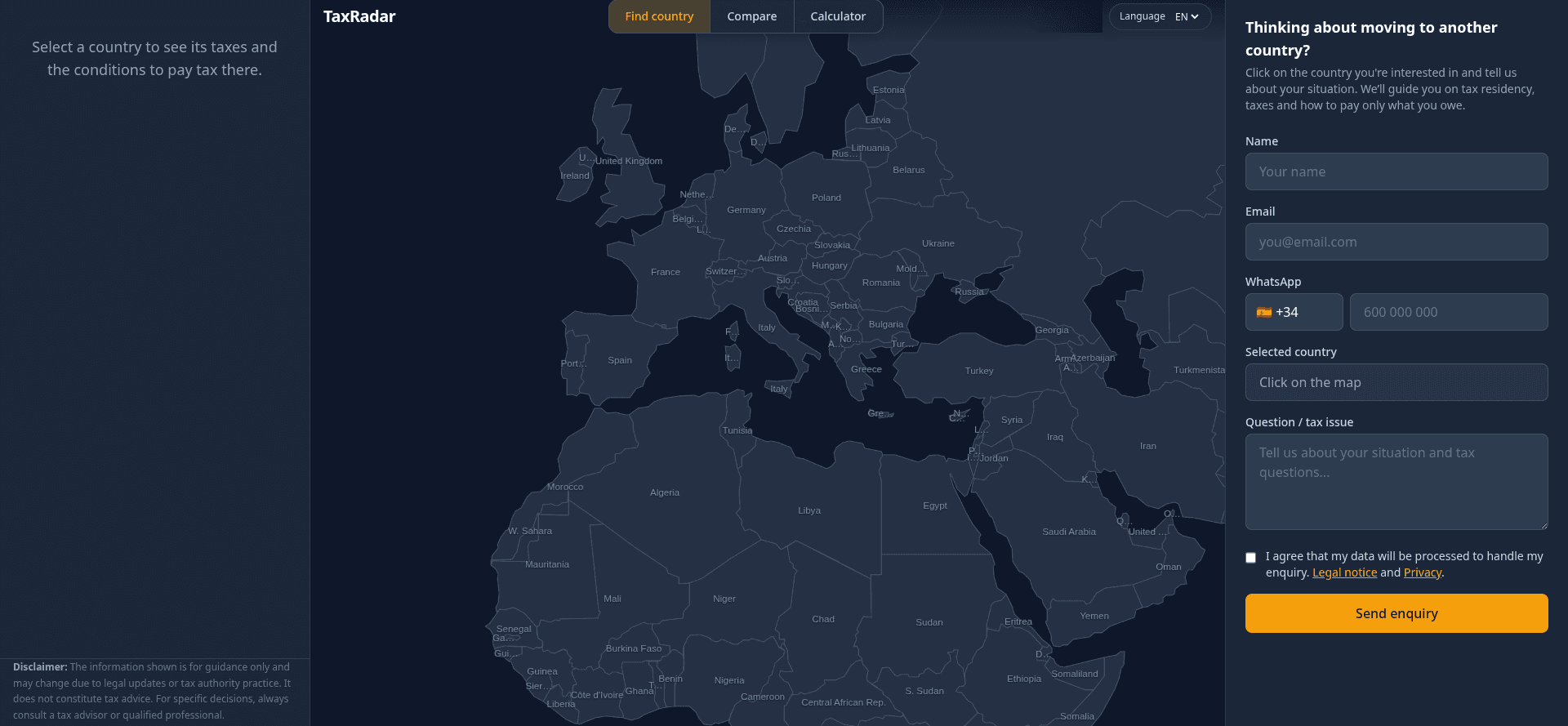This screenshot has height=726, width=1568.
Task: Select Romania on the map
Action: [881, 283]
